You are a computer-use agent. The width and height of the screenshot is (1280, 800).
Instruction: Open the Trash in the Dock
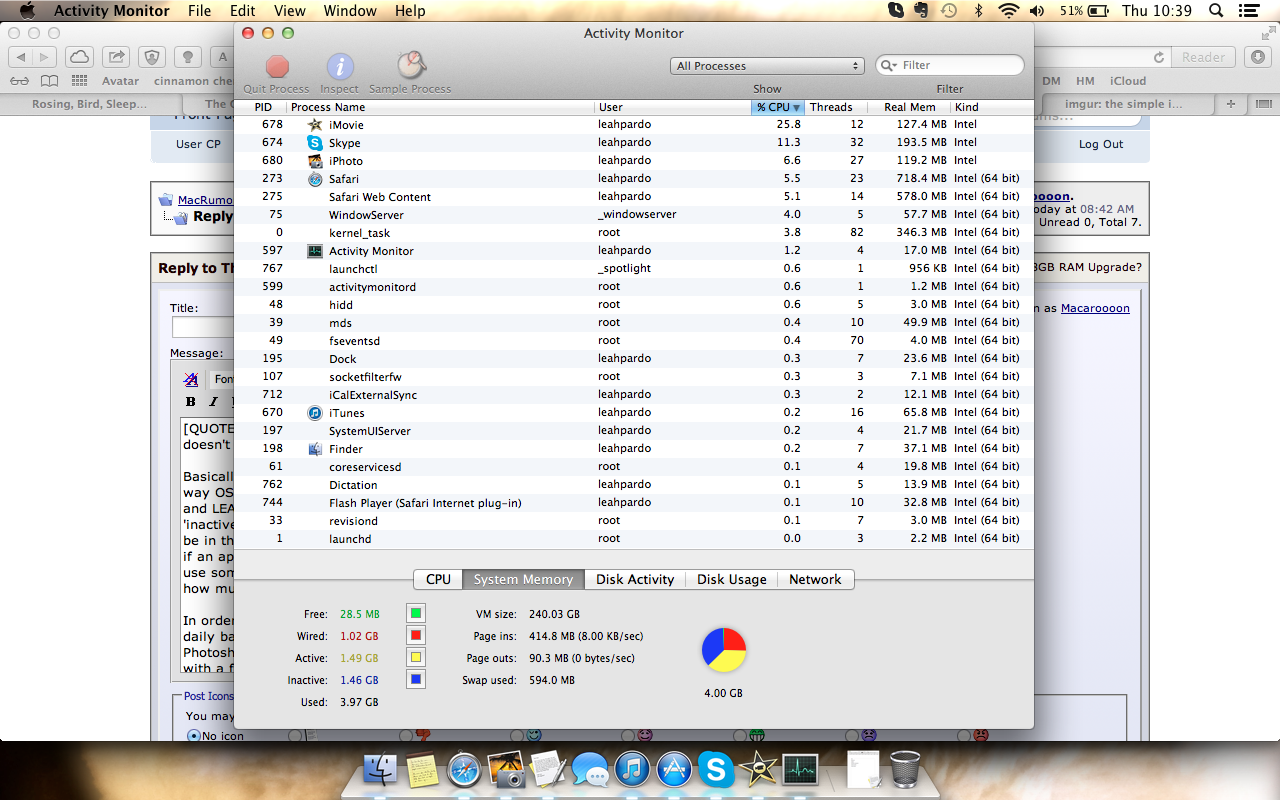[905, 769]
